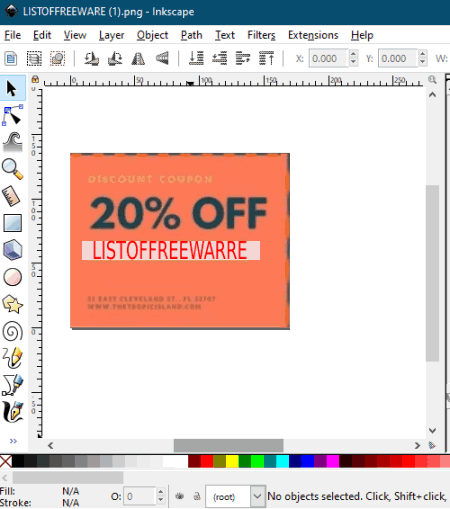
Task: Flip selection vertically
Action: tap(162, 59)
